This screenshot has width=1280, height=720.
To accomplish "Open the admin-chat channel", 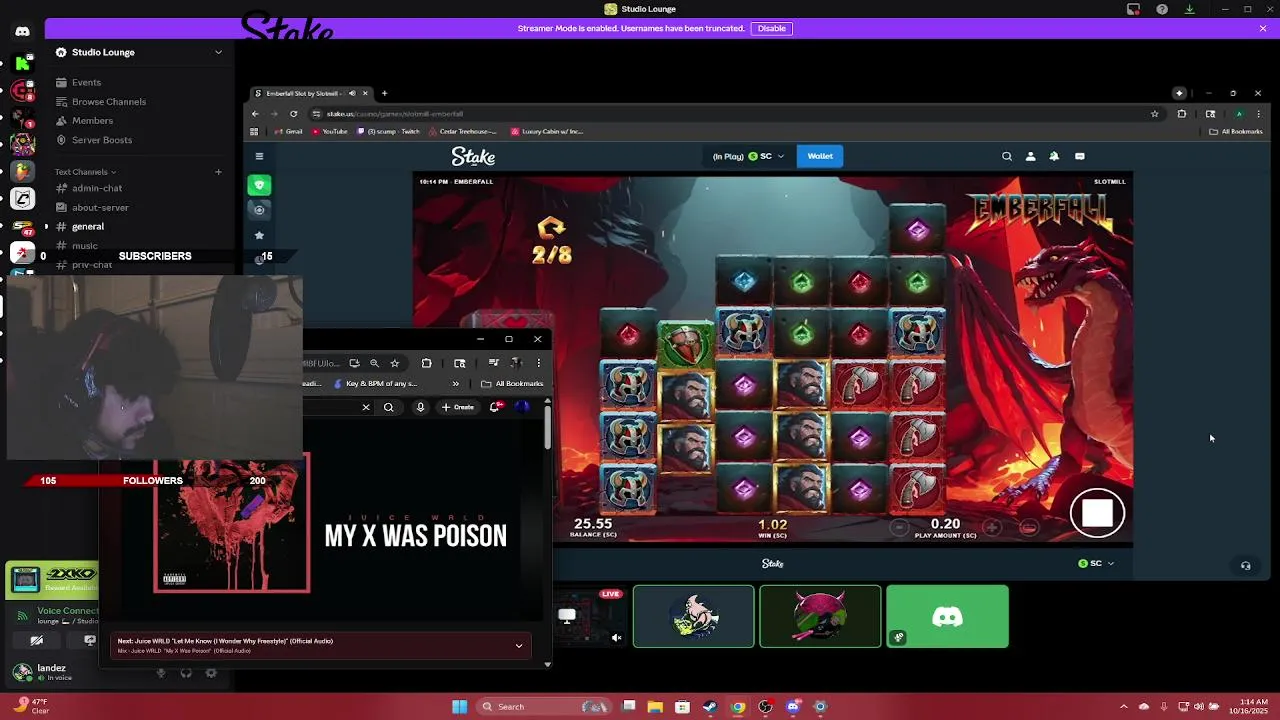I will tap(138, 188).
